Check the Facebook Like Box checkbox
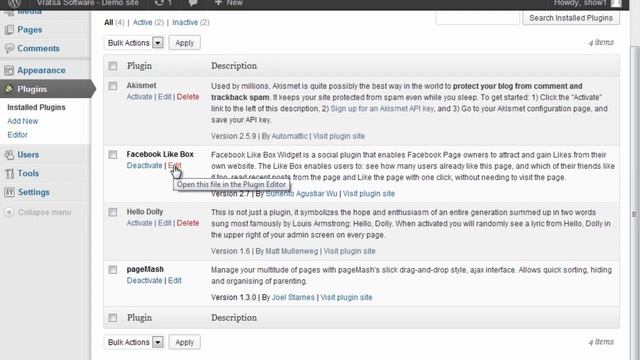640x360 pixels. tap(113, 155)
